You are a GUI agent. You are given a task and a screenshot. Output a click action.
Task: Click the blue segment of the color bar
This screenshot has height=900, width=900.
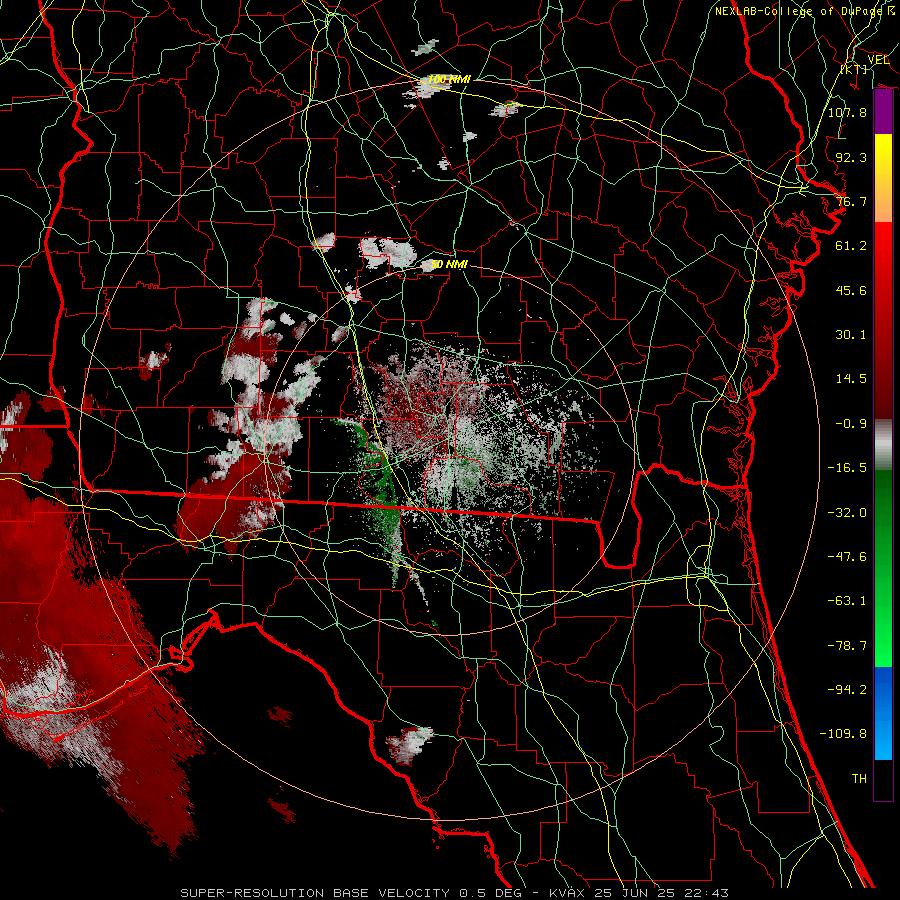[x=883, y=713]
